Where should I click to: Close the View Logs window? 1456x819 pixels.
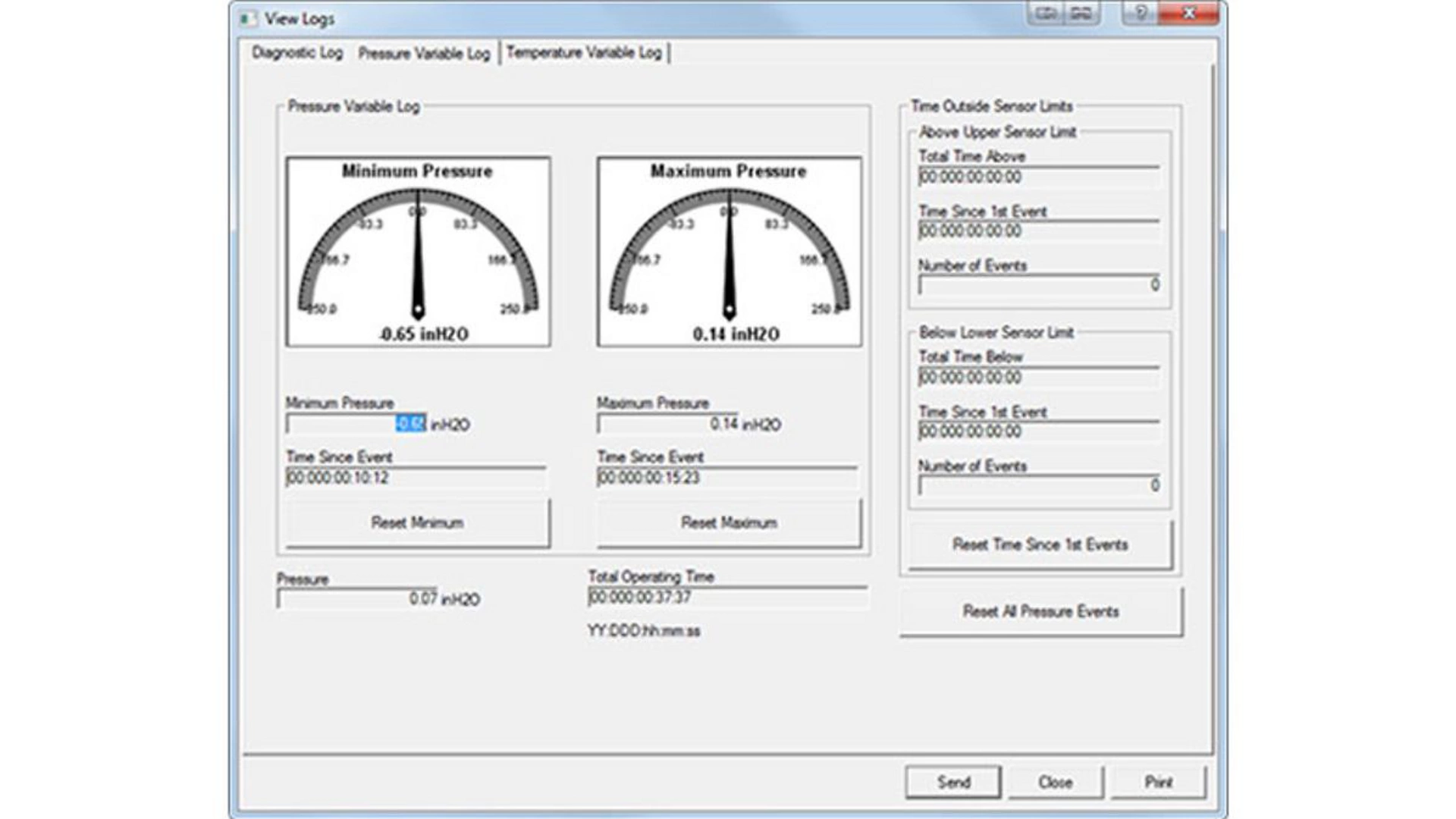(1189, 13)
